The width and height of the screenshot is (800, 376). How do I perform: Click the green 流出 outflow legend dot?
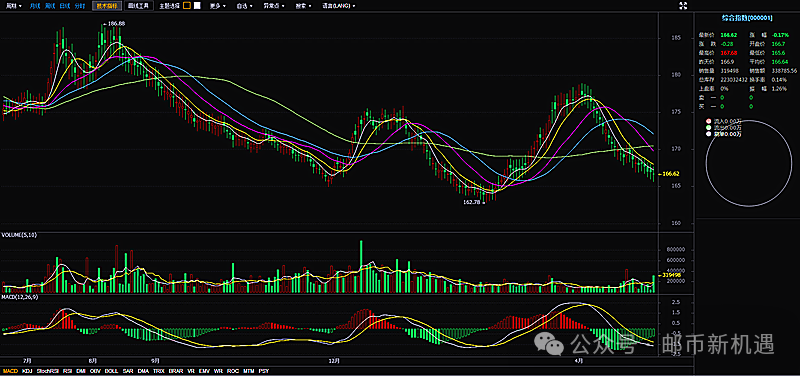tap(708, 128)
